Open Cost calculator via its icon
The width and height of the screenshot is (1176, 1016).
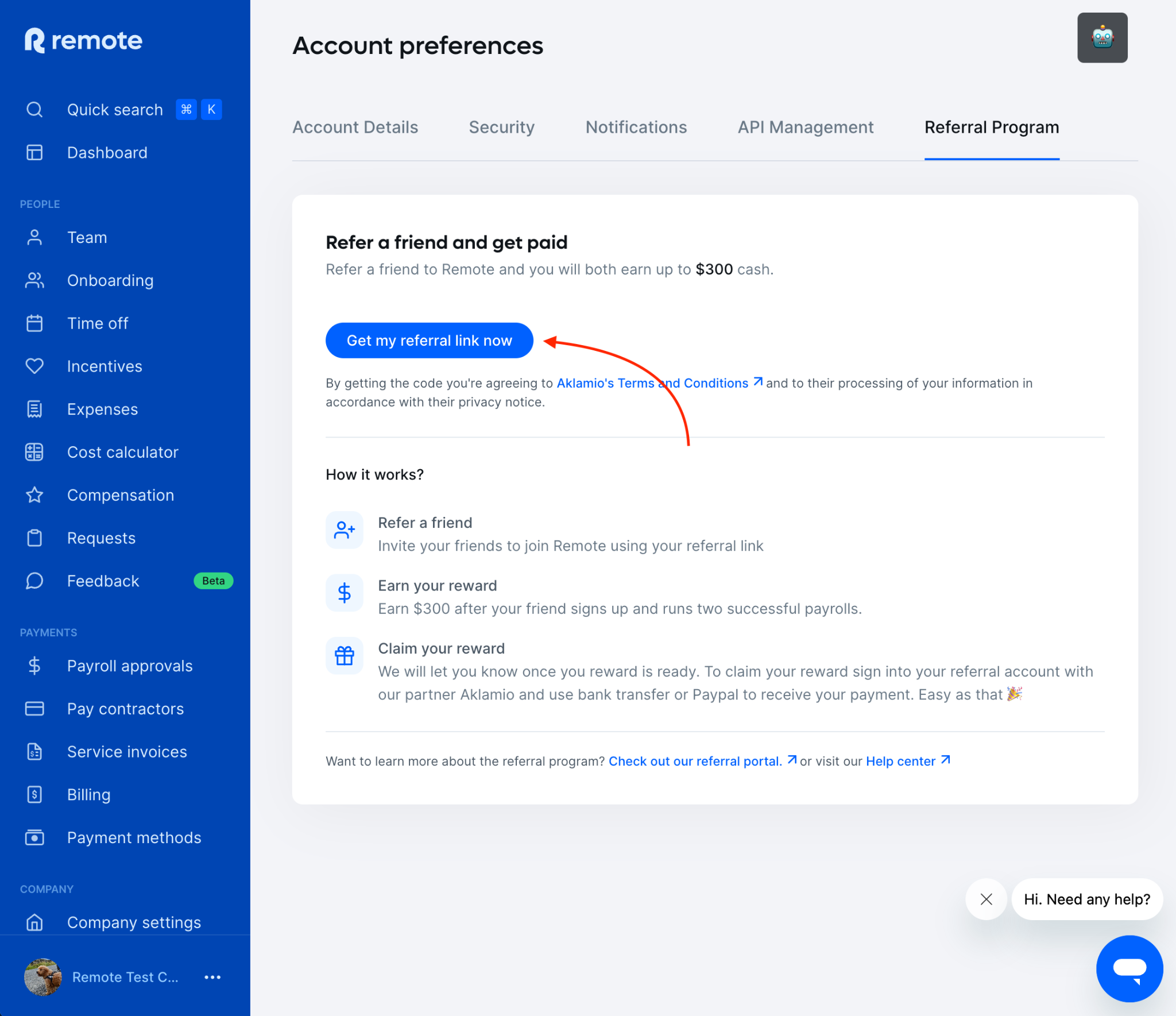[34, 452]
